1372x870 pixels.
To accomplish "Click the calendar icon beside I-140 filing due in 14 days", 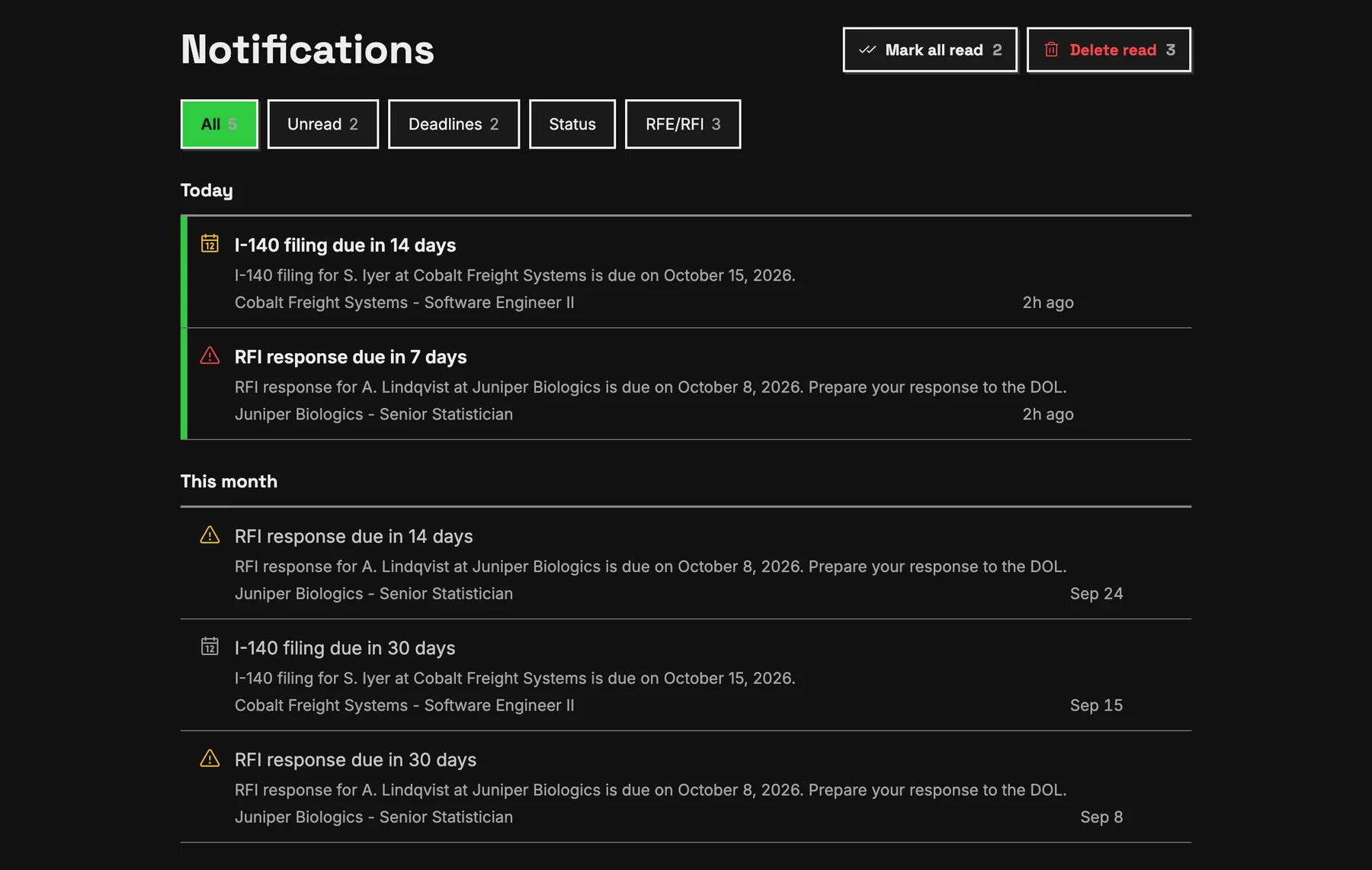I will [210, 243].
